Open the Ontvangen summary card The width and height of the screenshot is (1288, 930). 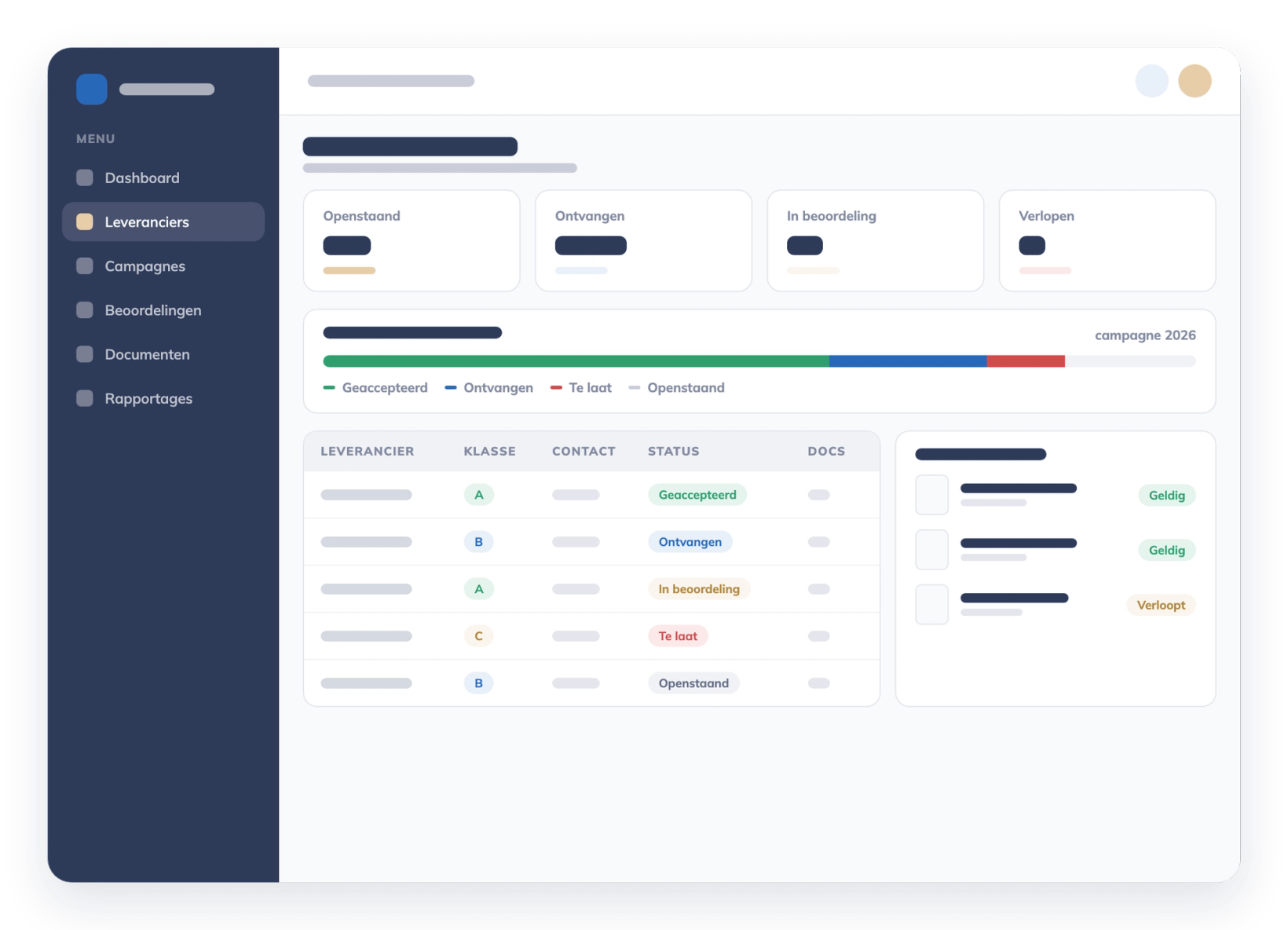tap(643, 240)
